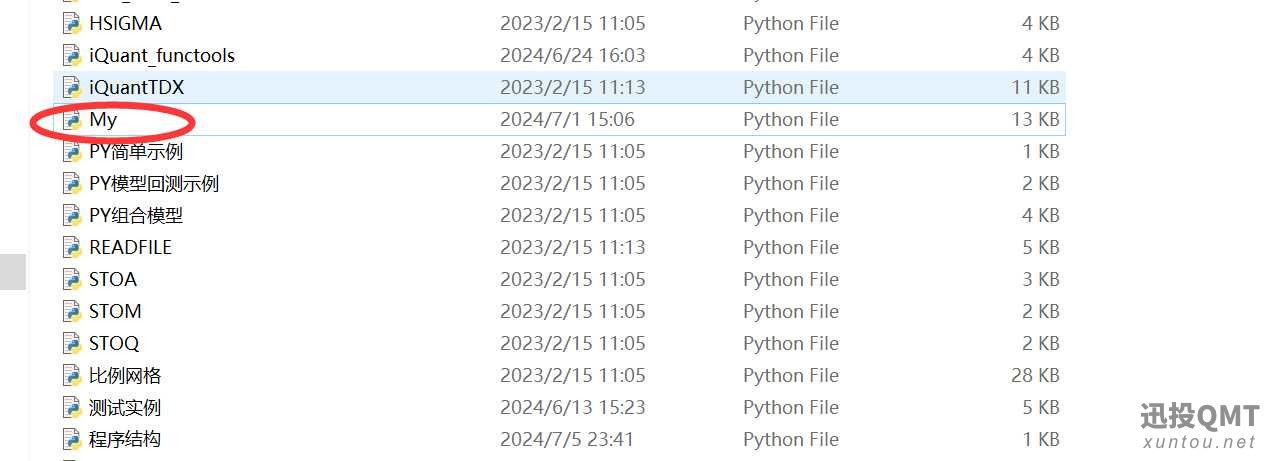Click the Python file icon beside HSIGMA

tap(71, 23)
